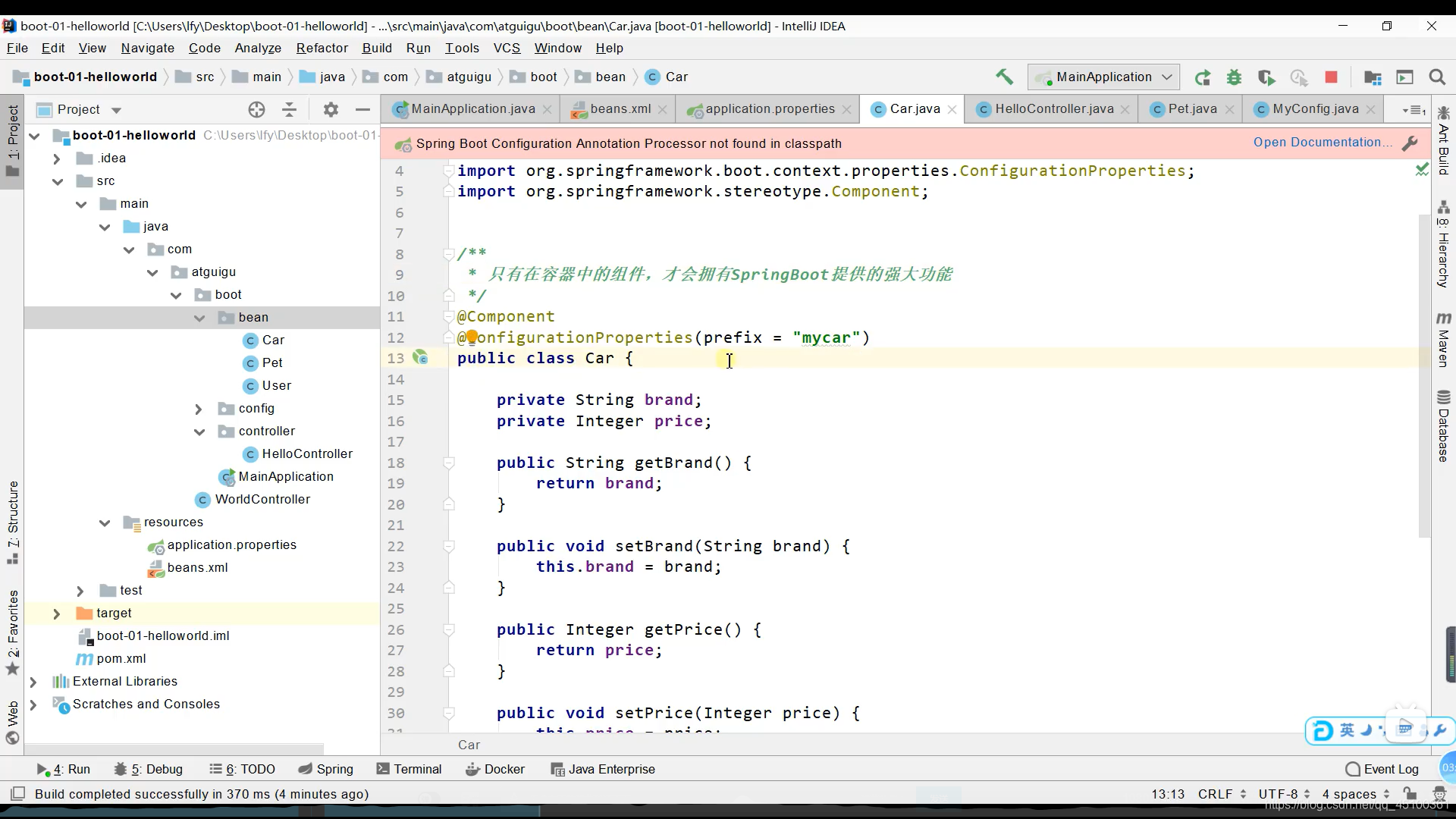
Task: Open Project Structure icon in the toolbar
Action: [1373, 77]
